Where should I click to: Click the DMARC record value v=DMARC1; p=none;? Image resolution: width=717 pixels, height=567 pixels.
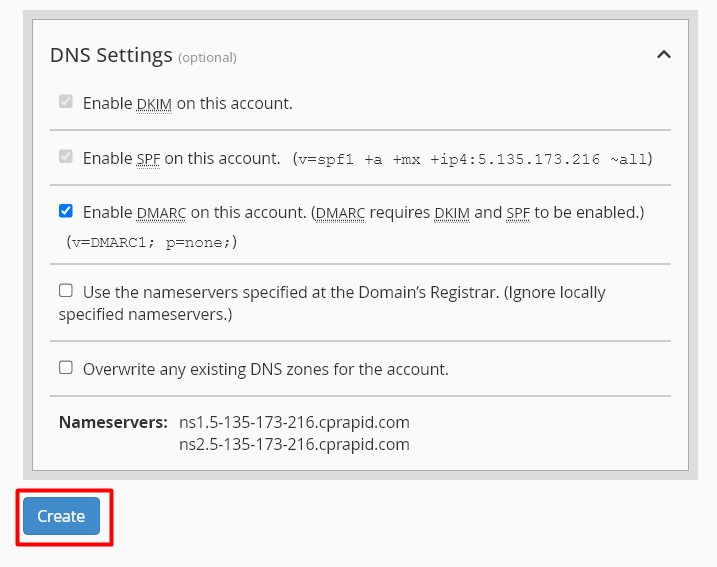point(152,242)
